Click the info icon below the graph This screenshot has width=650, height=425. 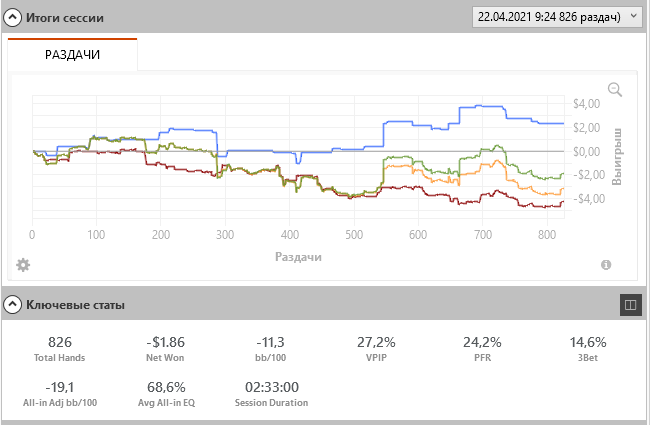[x=606, y=265]
